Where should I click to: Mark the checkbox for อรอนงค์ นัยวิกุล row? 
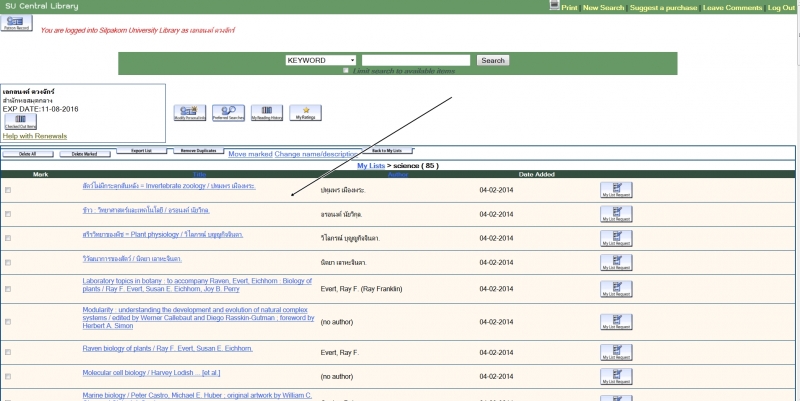pyautogui.click(x=8, y=214)
